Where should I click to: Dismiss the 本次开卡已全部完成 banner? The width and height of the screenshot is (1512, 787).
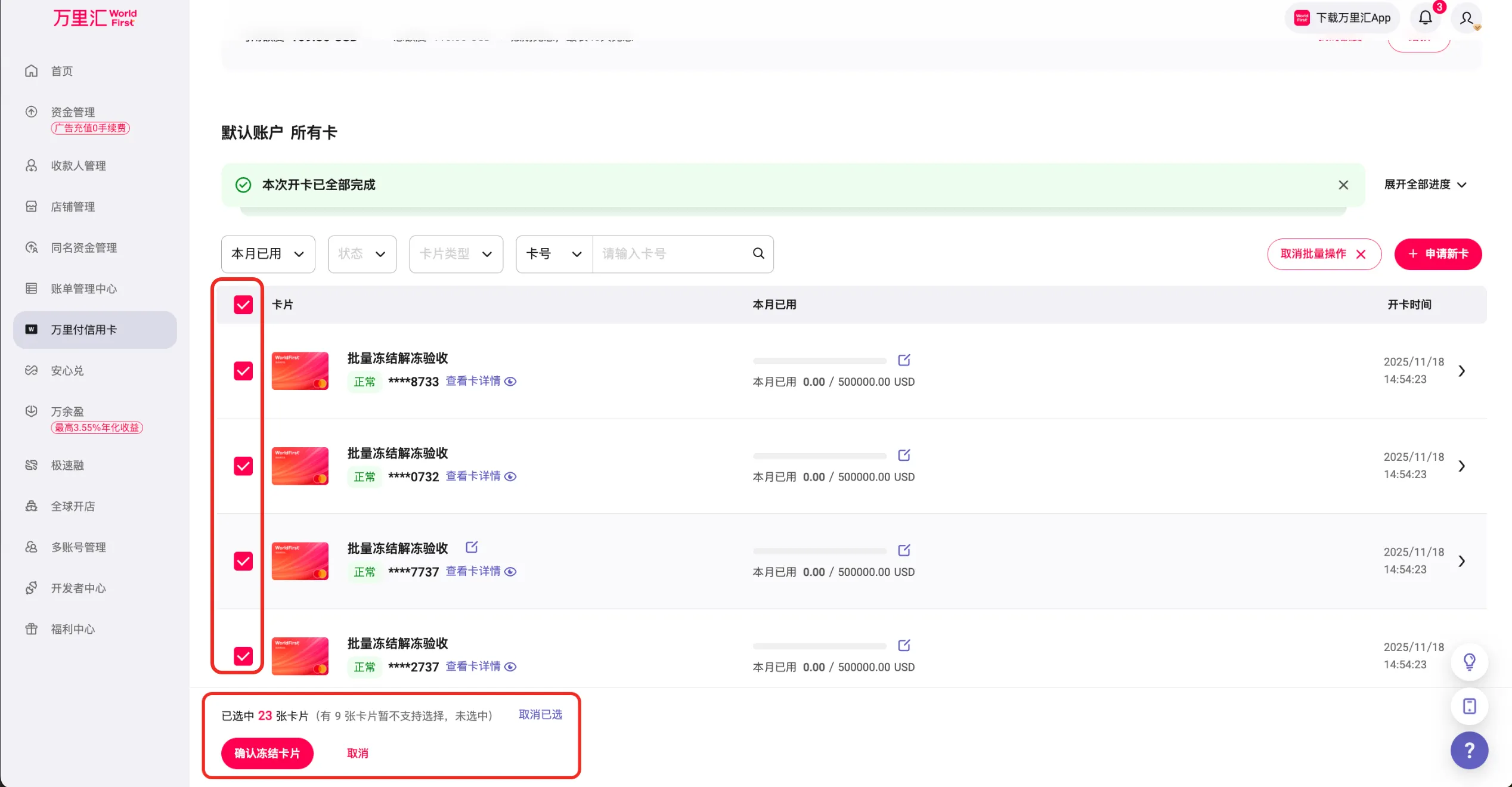(1343, 185)
